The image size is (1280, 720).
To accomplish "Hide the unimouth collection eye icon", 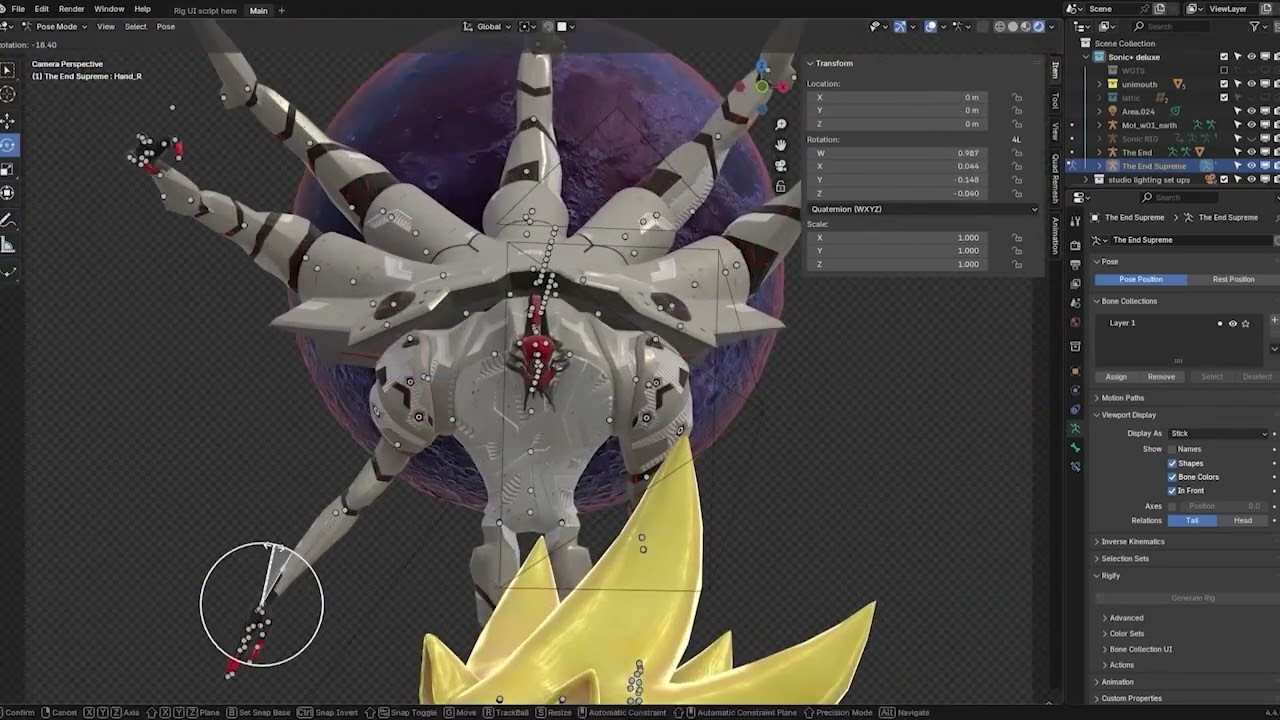I will tap(1251, 84).
